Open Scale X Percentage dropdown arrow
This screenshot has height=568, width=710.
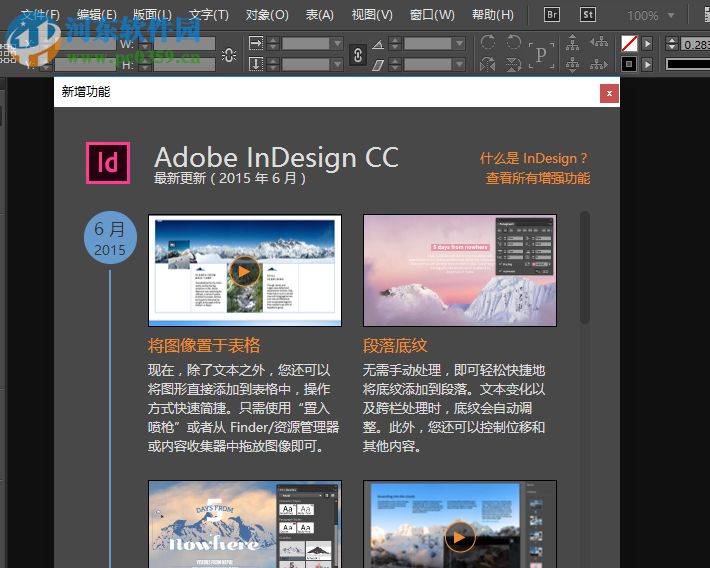337,43
